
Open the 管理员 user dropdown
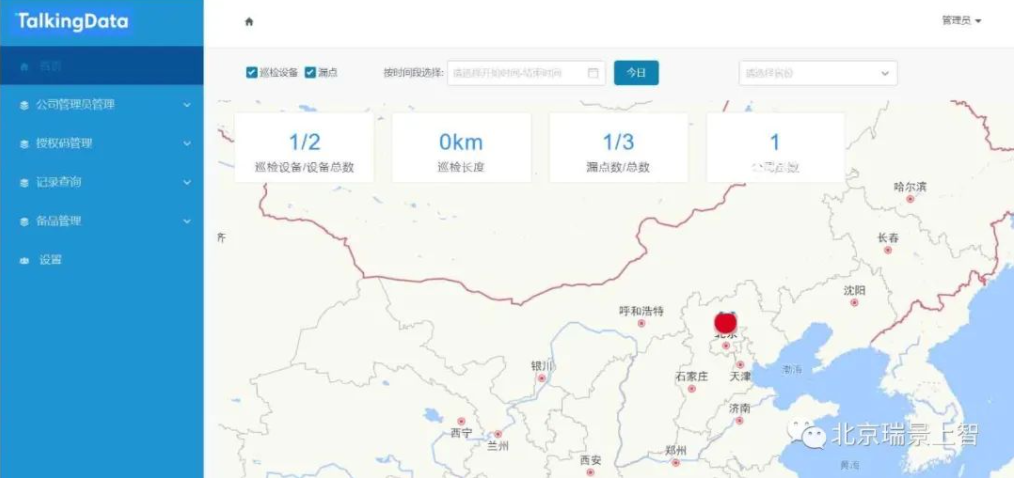[962, 21]
